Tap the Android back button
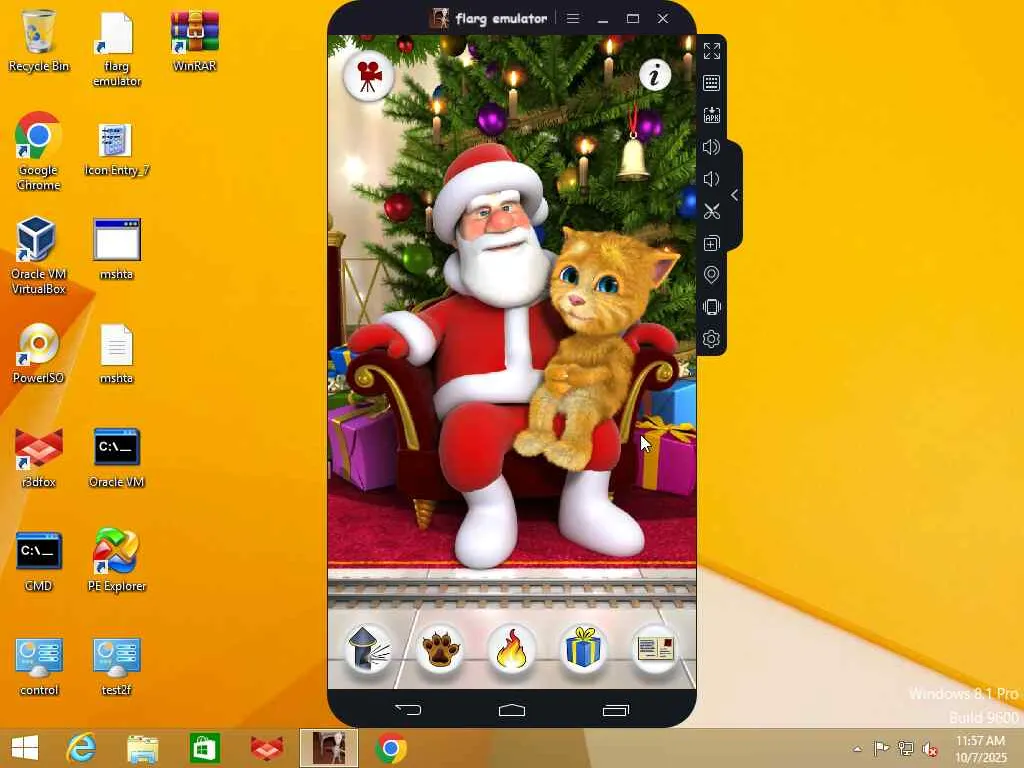This screenshot has width=1024, height=768. (409, 709)
